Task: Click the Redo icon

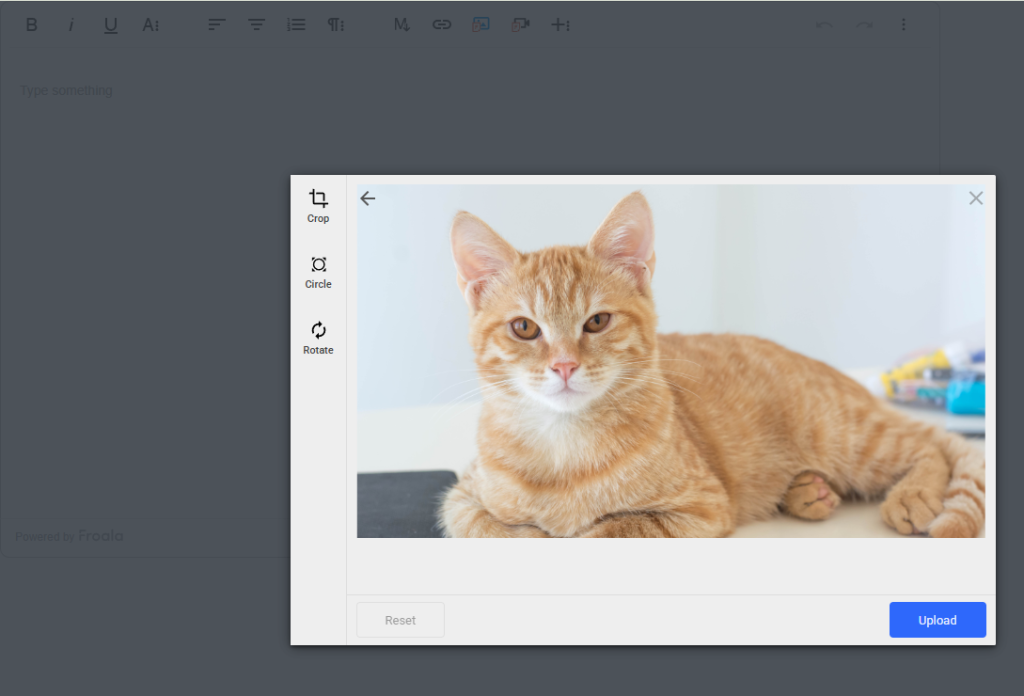Action: [863, 24]
